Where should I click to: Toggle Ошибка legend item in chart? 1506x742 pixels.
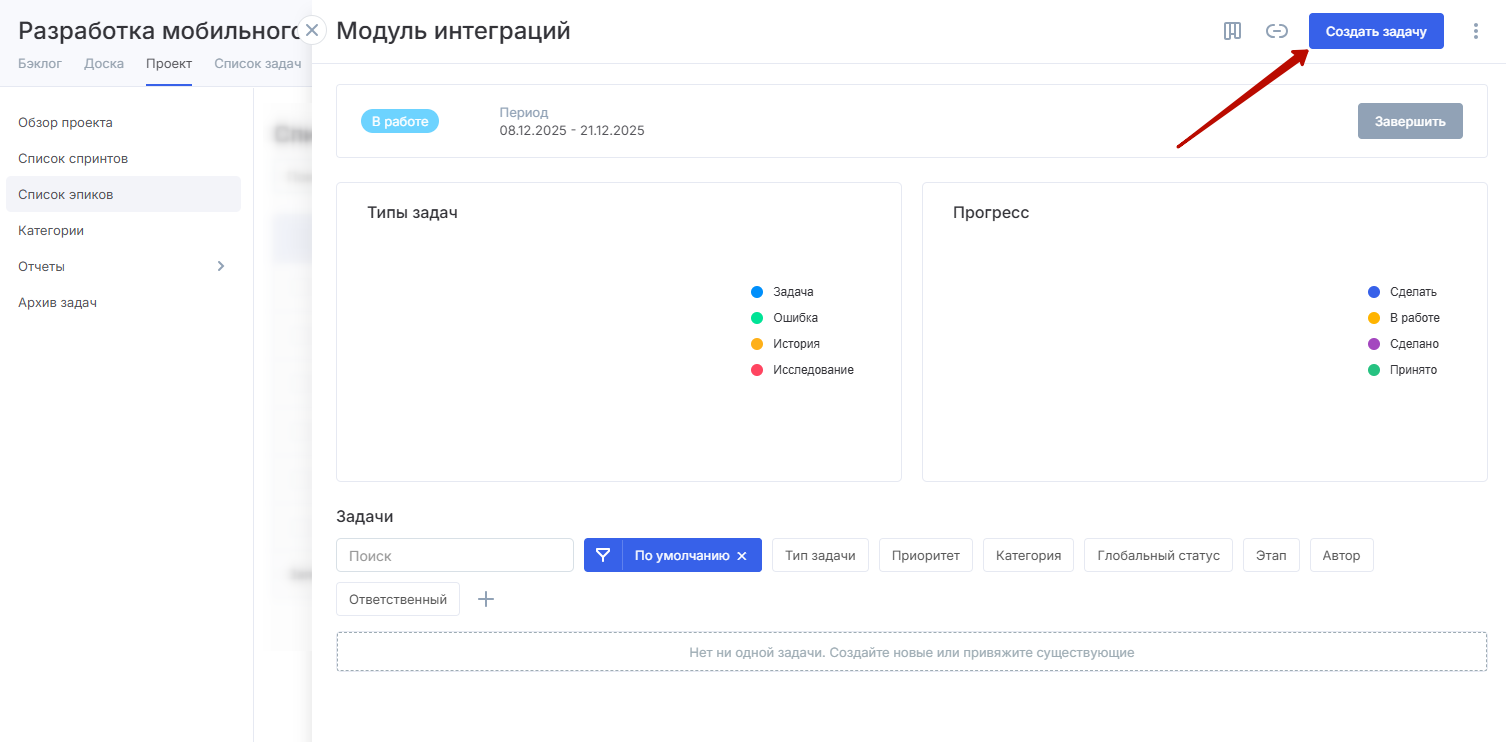coord(794,318)
